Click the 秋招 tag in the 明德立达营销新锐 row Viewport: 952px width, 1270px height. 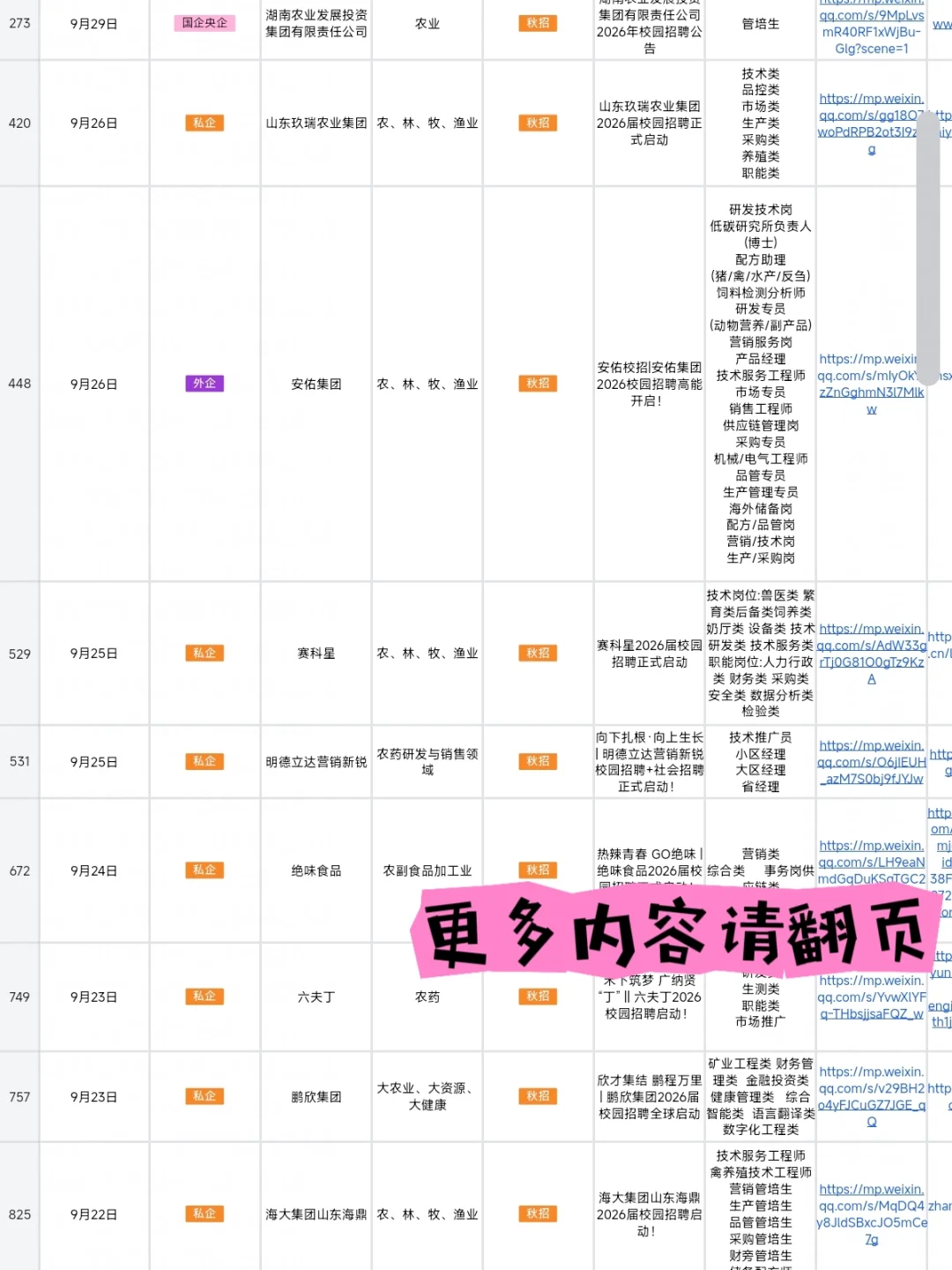coord(538,760)
